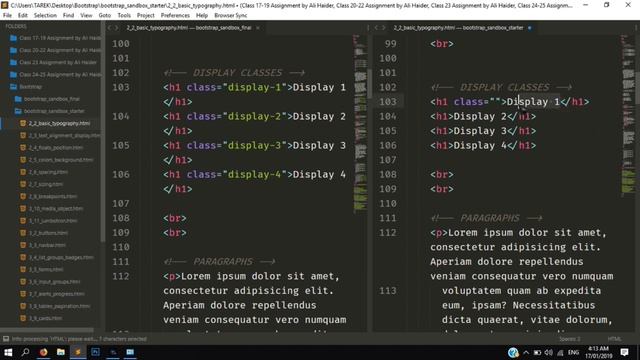Image resolution: width=640 pixels, height=360 pixels.
Task: Go to previous tab in right pane
Action: pyautogui.click(x=376, y=28)
